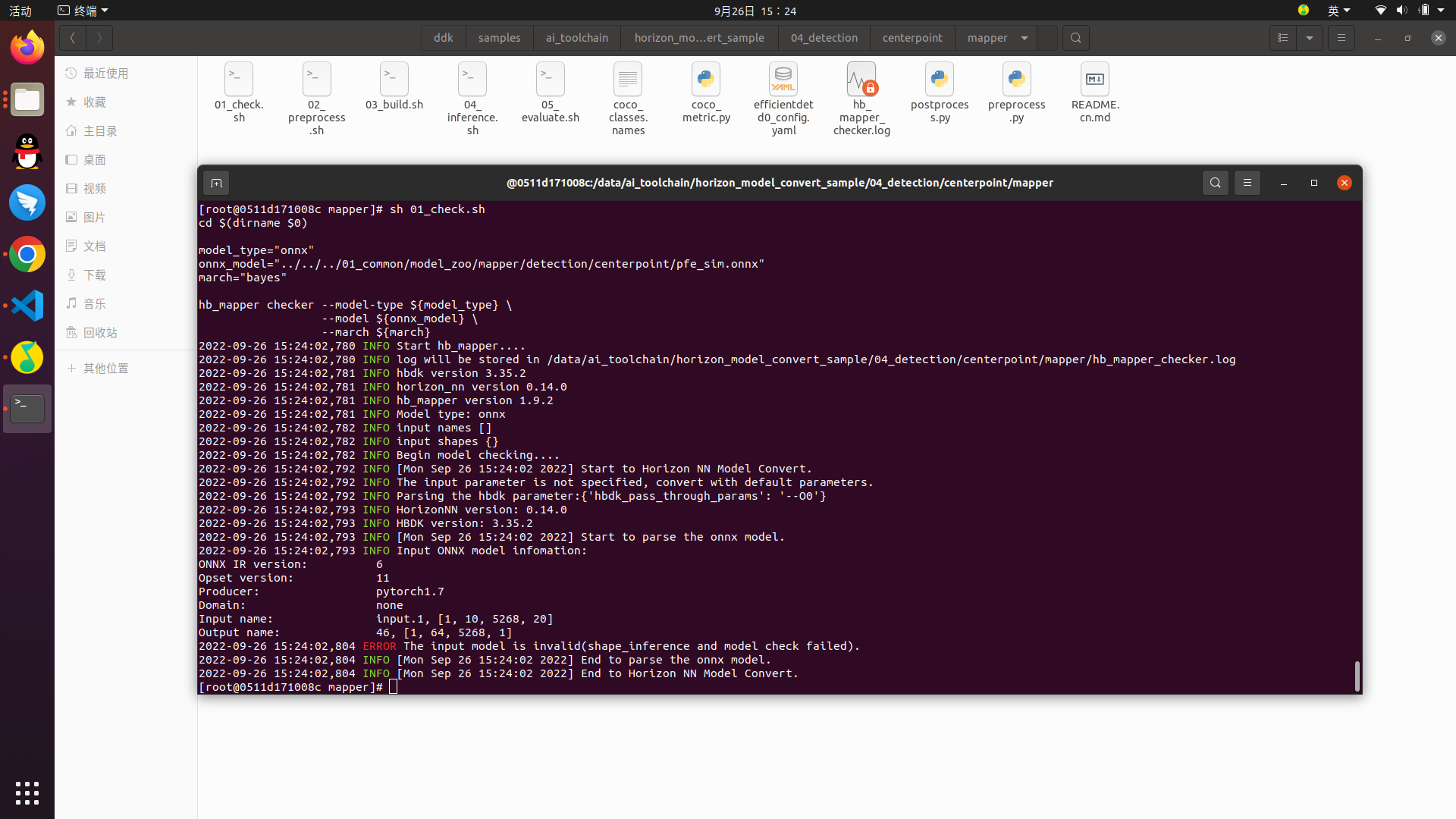Open file manager main menu button
1456x819 pixels.
point(1341,38)
